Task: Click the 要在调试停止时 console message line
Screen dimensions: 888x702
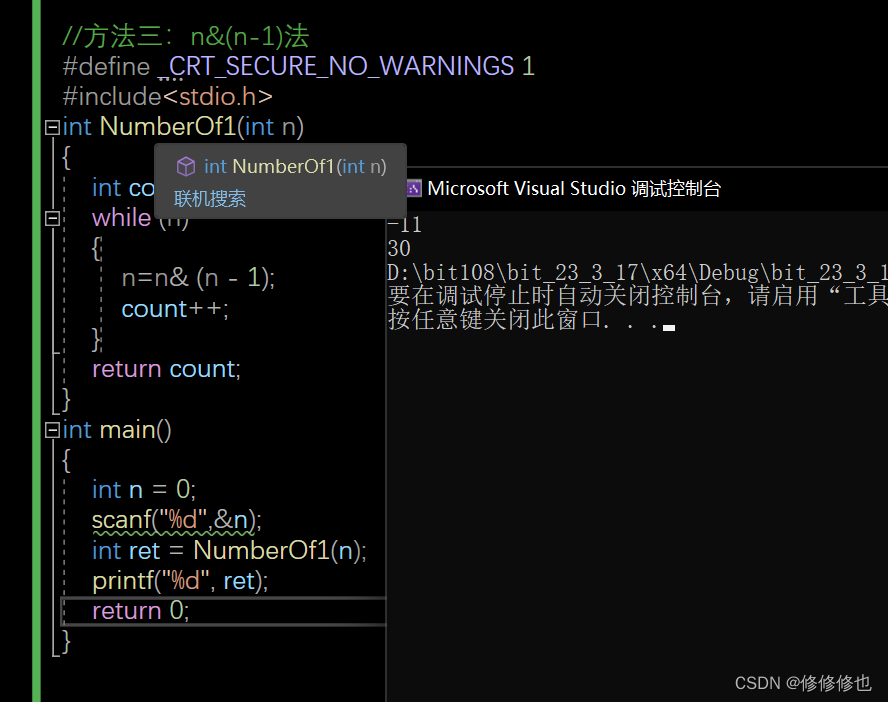Action: click(x=637, y=296)
